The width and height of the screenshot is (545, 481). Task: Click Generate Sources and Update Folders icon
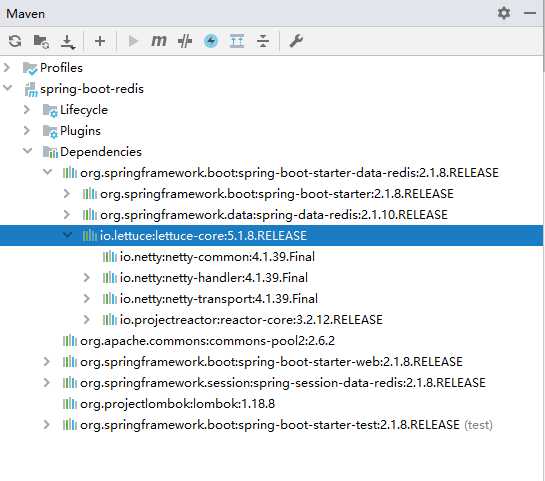click(x=41, y=41)
